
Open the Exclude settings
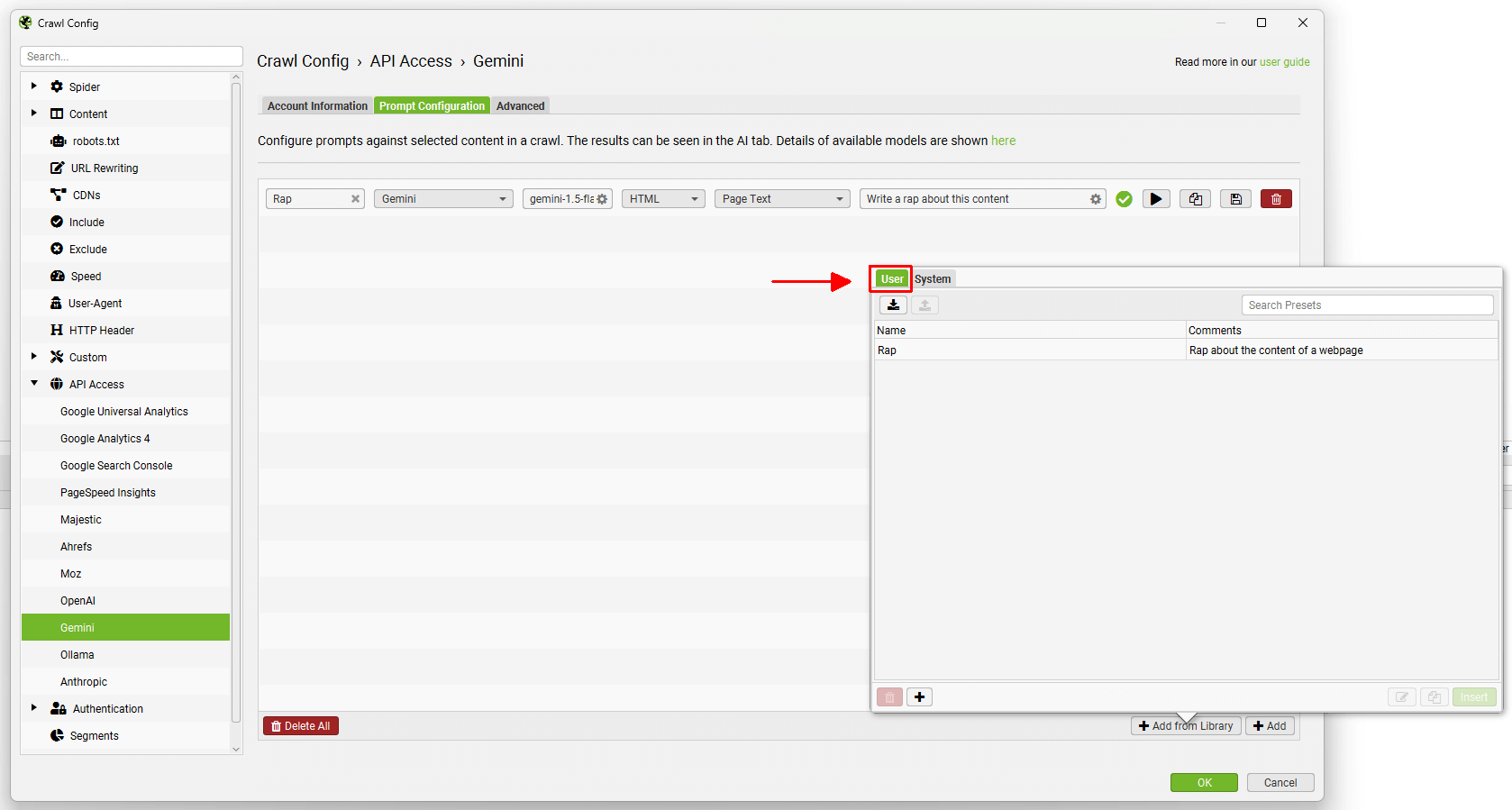coord(88,250)
